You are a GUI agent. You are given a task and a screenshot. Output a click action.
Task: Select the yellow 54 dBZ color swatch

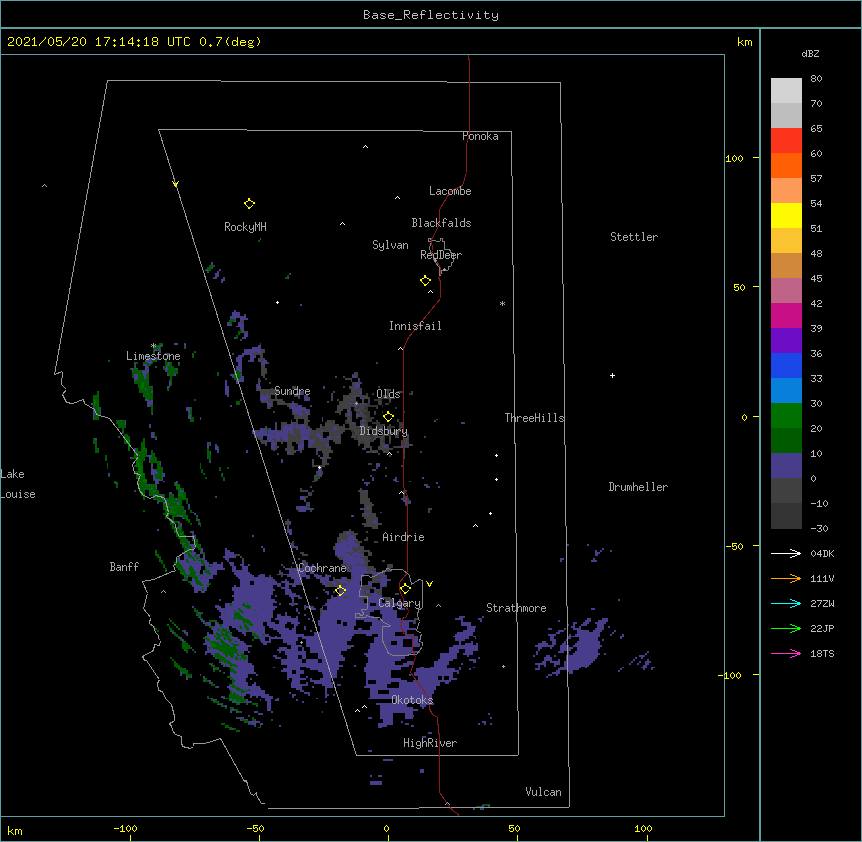pos(786,215)
